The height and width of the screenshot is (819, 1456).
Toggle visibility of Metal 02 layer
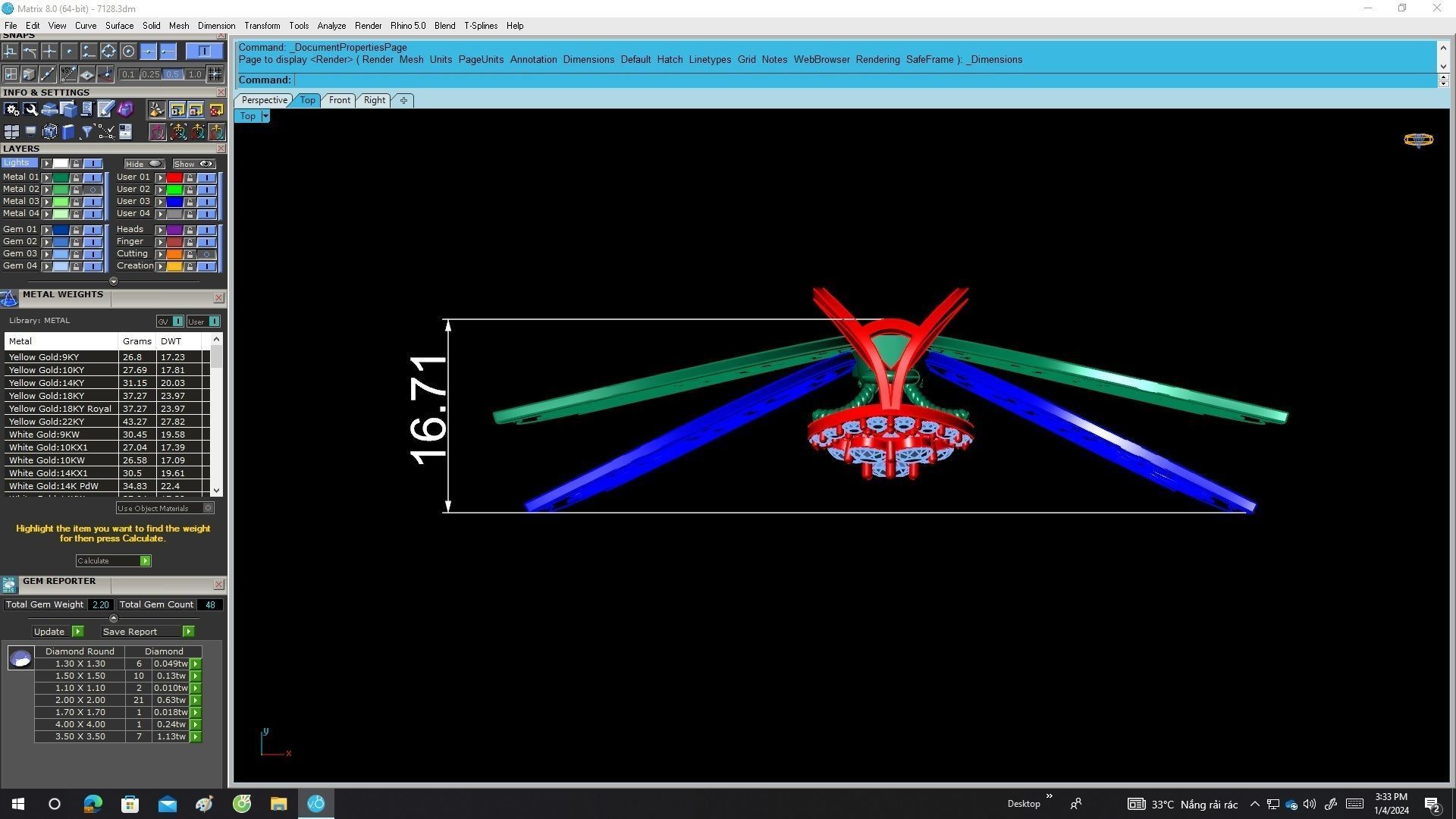[x=93, y=190]
